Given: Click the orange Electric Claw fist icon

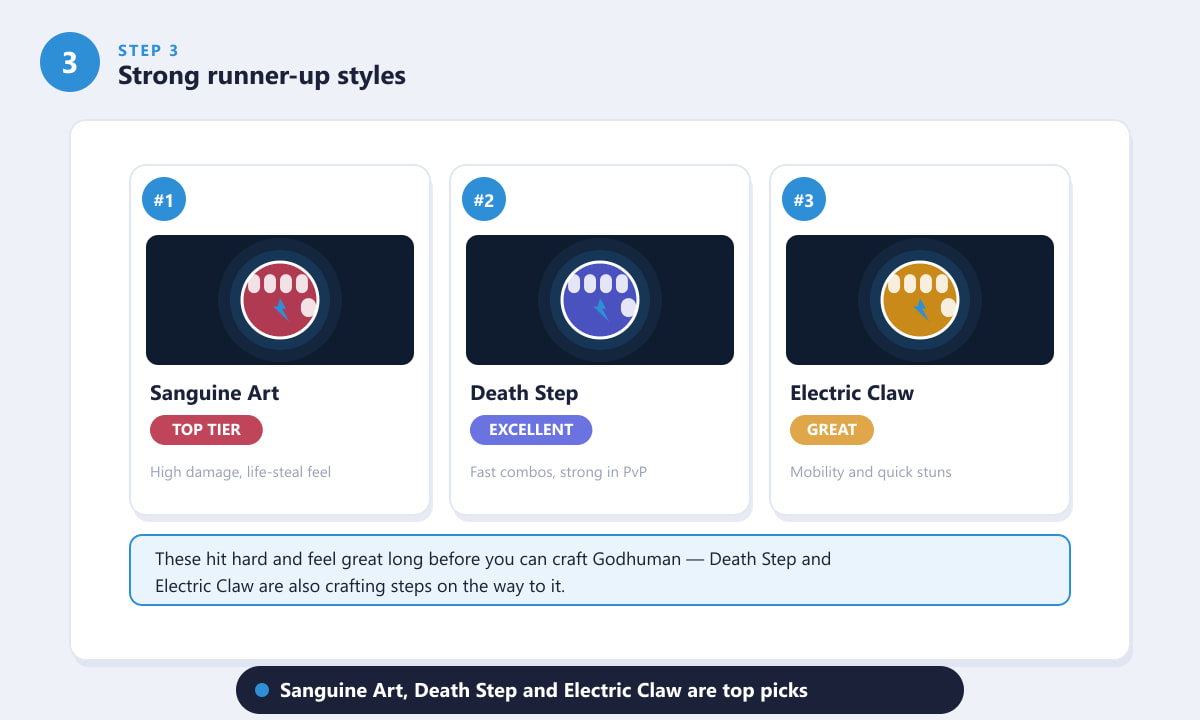Looking at the screenshot, I should [920, 300].
